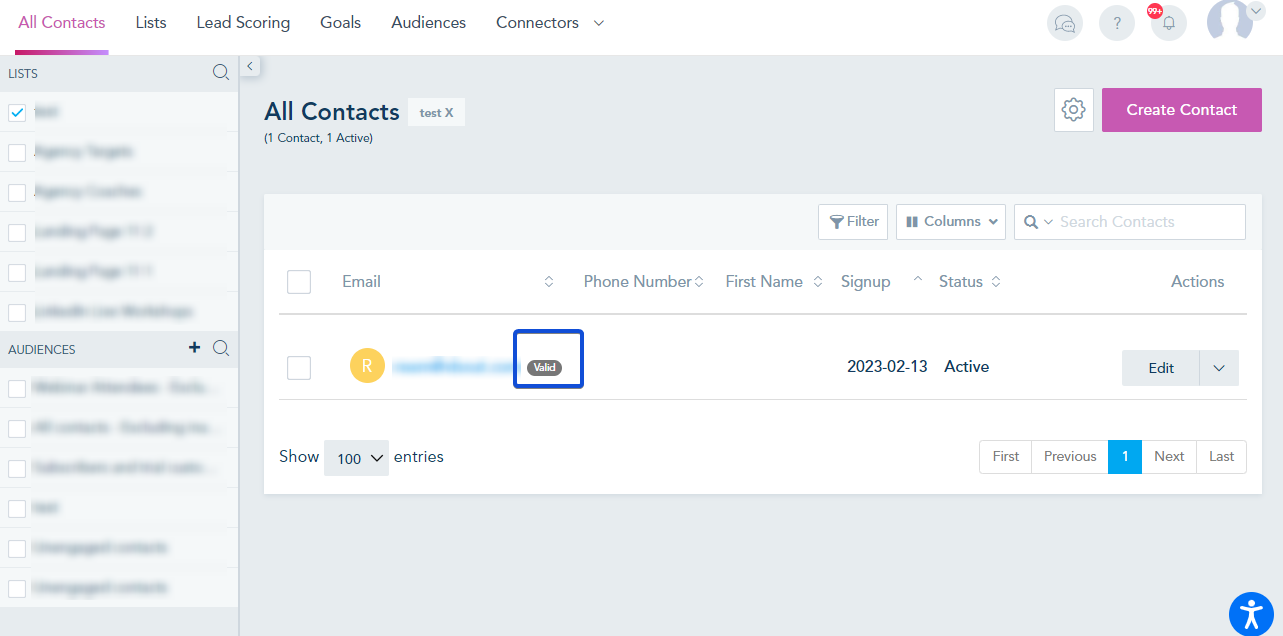Expand the Edit button dropdown arrow
Viewport: 1283px width, 636px height.
pos(1219,368)
